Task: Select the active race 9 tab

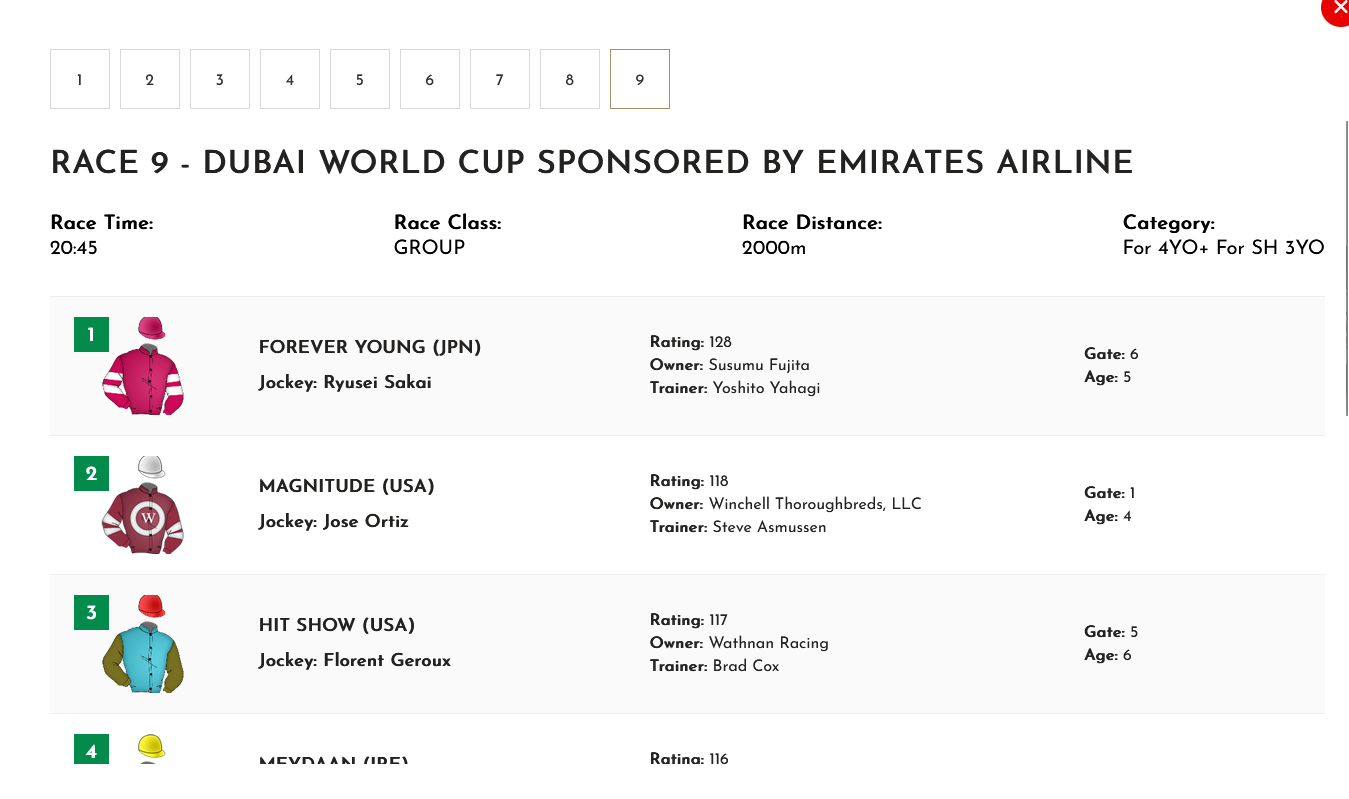Action: [640, 79]
